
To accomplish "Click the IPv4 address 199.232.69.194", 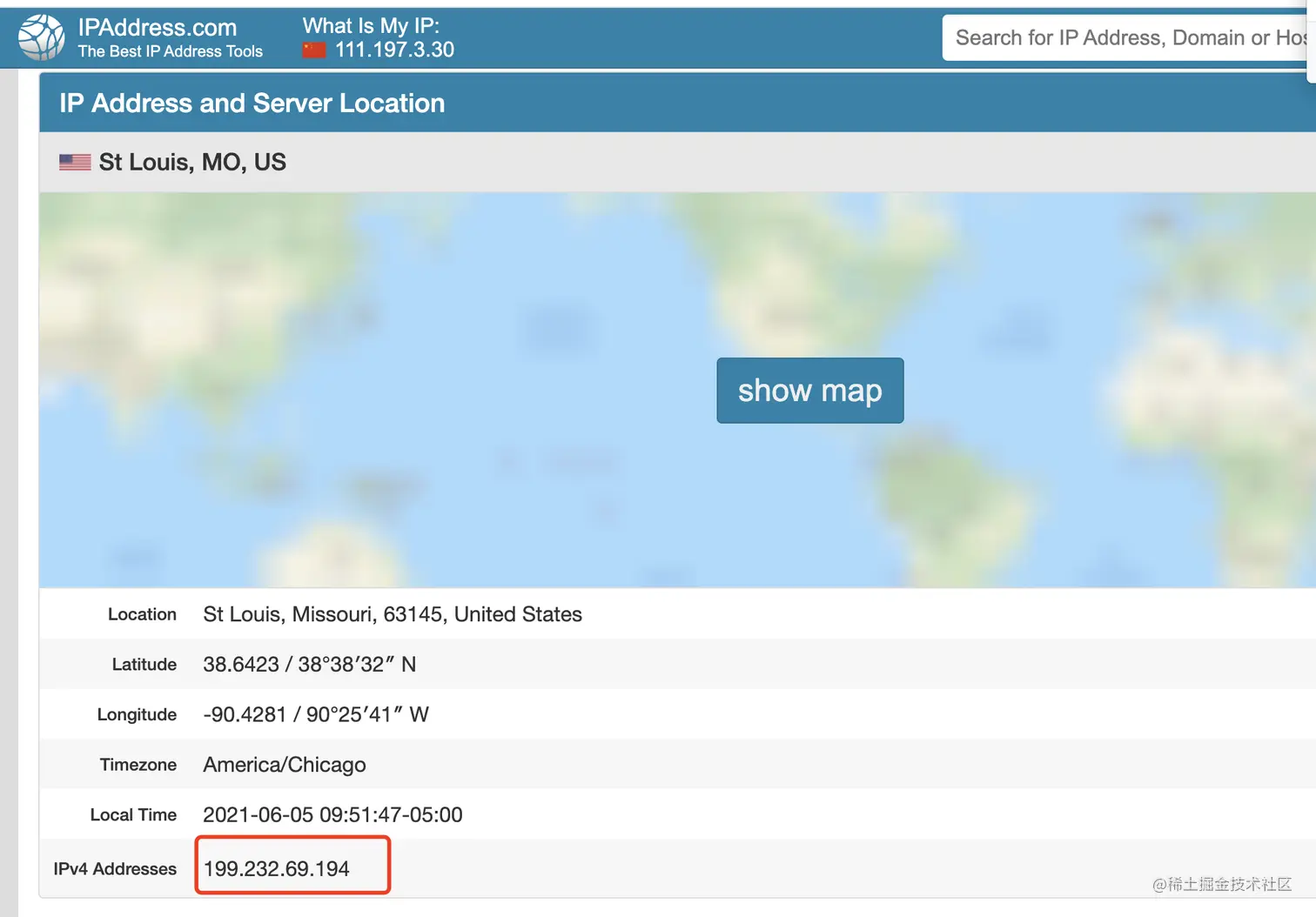I will pyautogui.click(x=277, y=868).
